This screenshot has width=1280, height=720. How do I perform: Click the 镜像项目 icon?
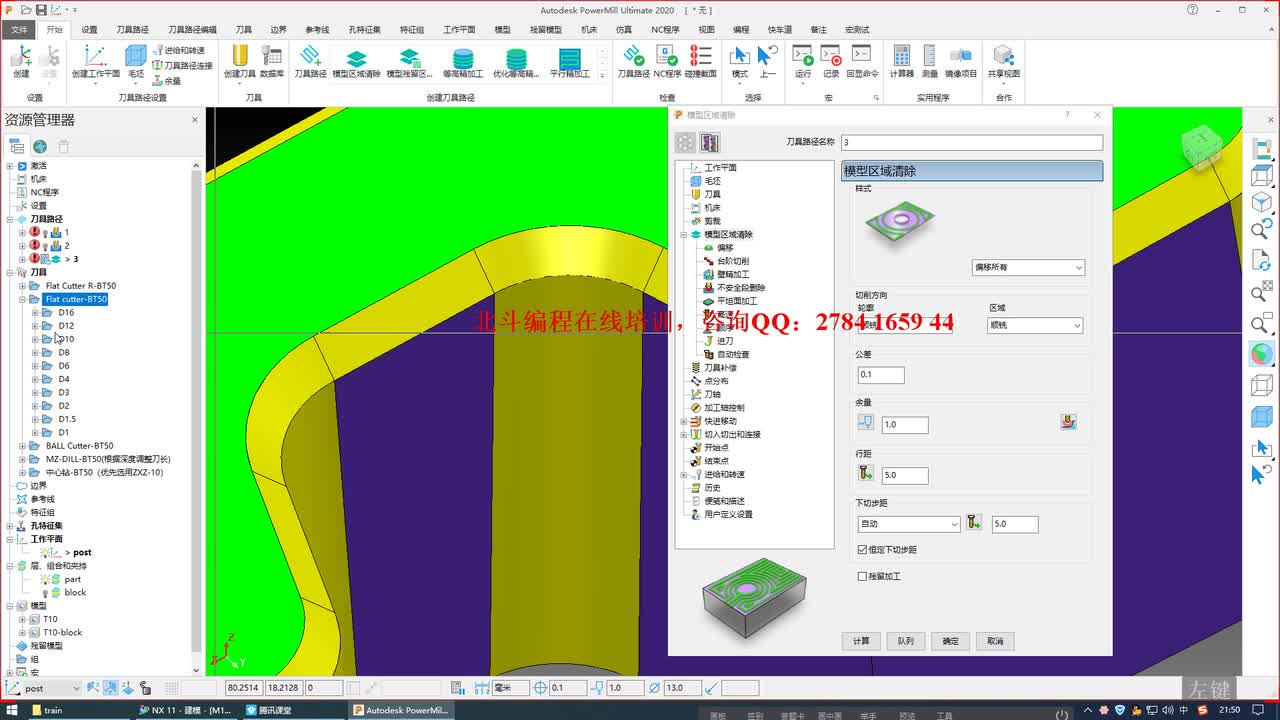click(x=960, y=55)
